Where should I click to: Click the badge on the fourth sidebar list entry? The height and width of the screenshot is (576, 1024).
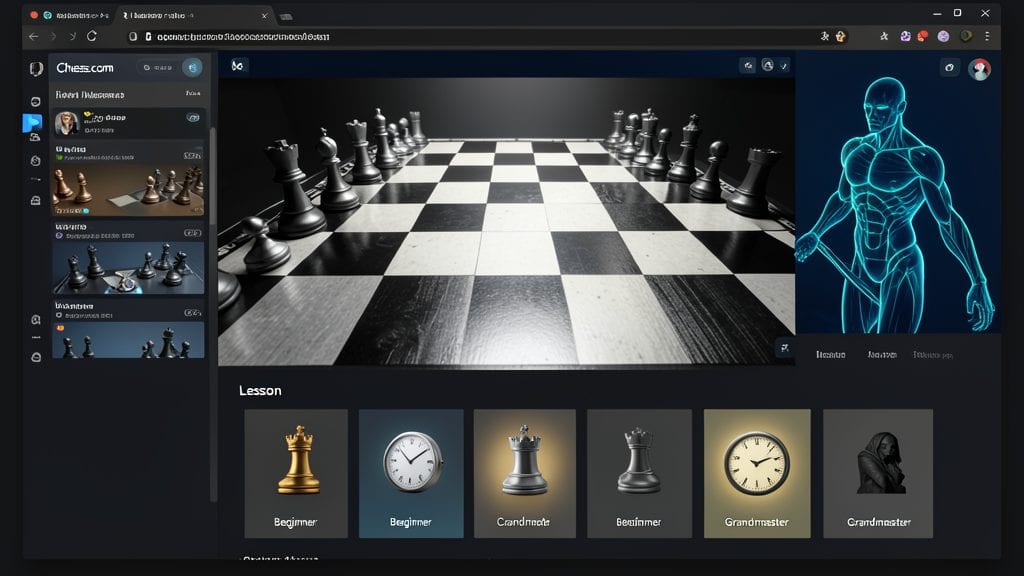pos(192,312)
